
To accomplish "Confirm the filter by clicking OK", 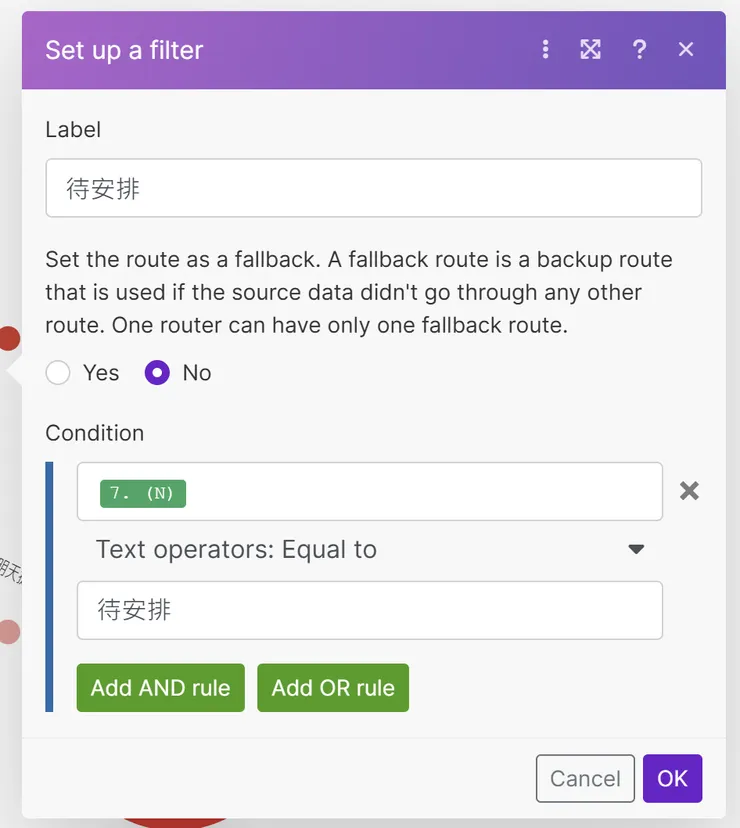I will pyautogui.click(x=672, y=778).
